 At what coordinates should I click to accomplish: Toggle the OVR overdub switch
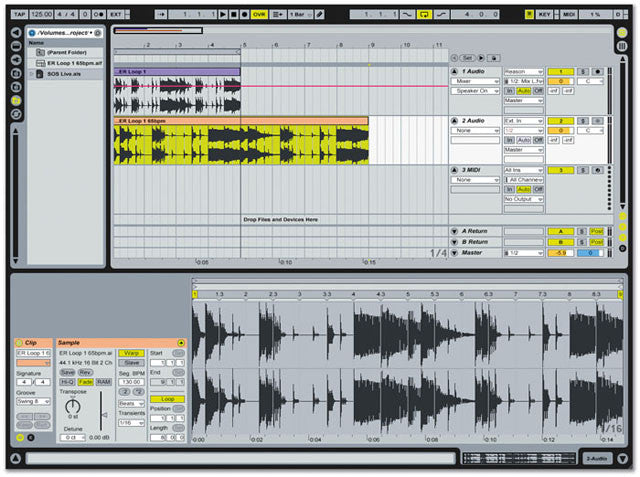click(x=260, y=15)
